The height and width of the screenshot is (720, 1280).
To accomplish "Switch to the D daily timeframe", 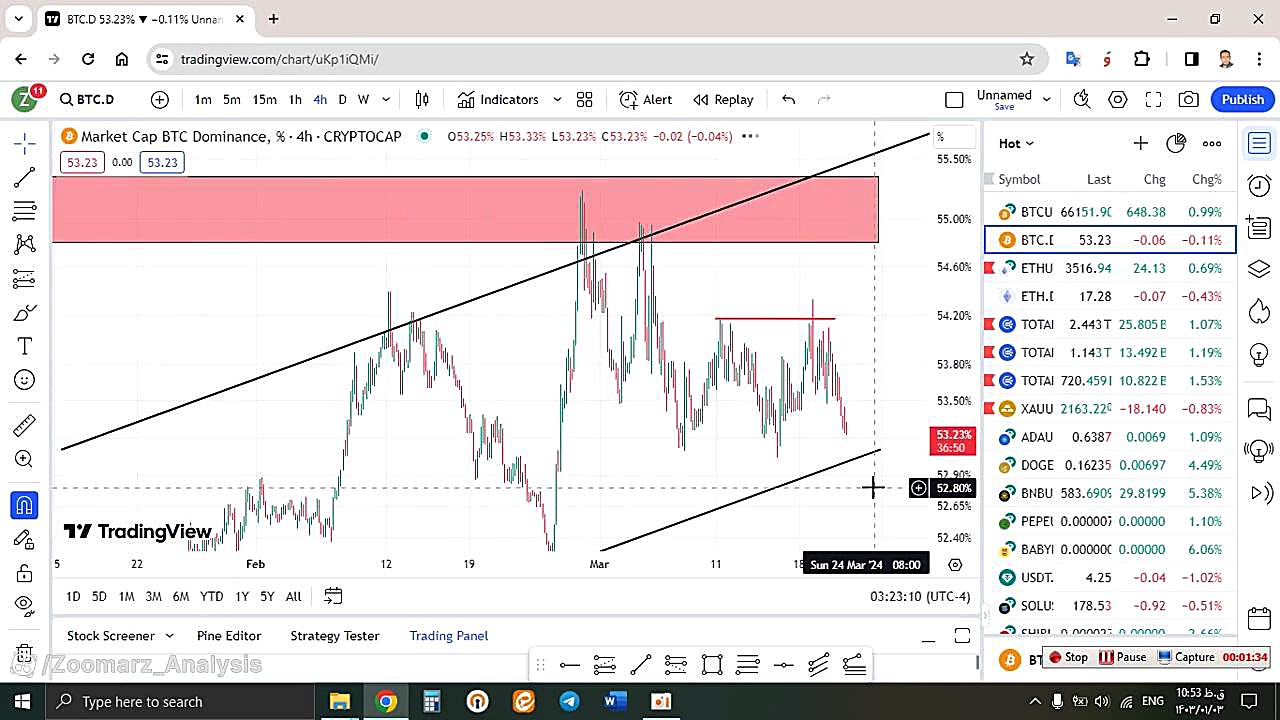I will [x=342, y=99].
